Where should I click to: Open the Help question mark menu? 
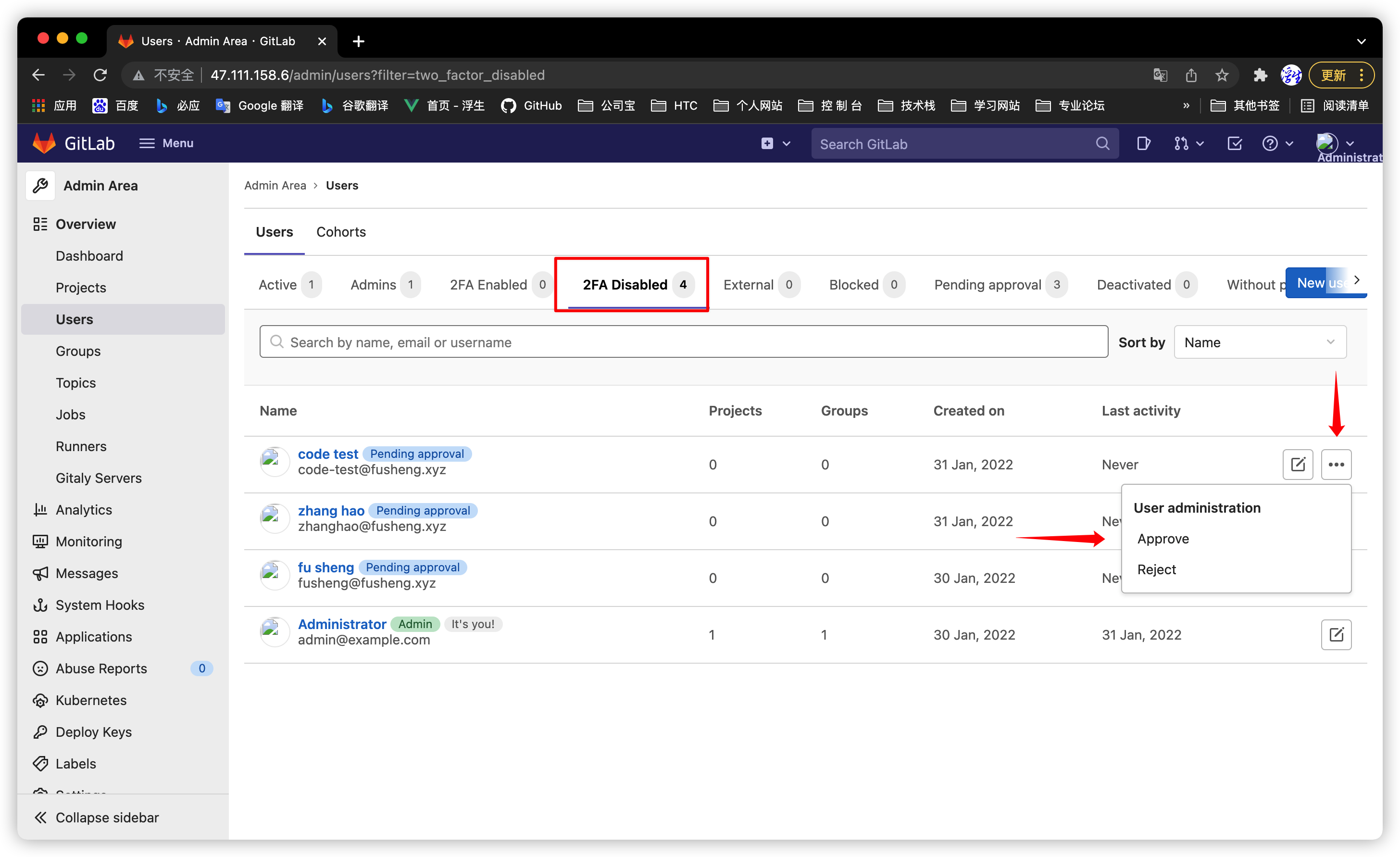pos(1278,143)
